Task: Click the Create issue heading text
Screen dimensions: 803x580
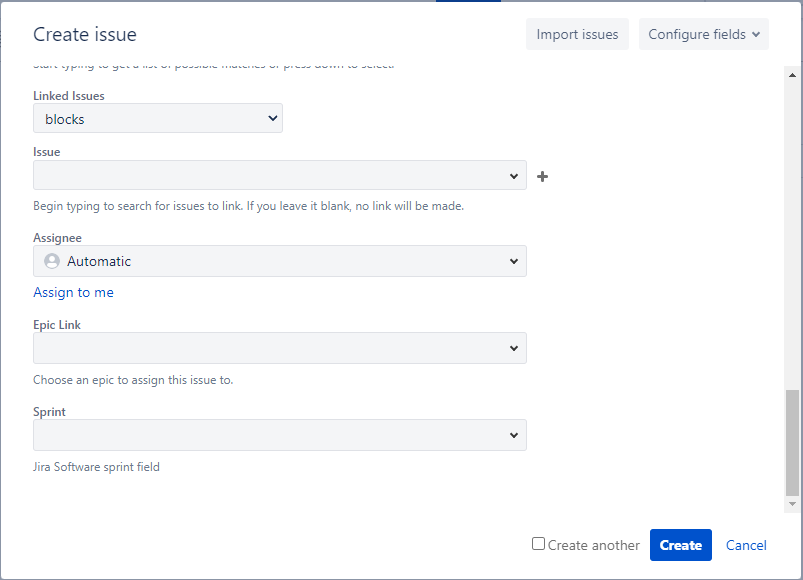Action: [x=85, y=34]
